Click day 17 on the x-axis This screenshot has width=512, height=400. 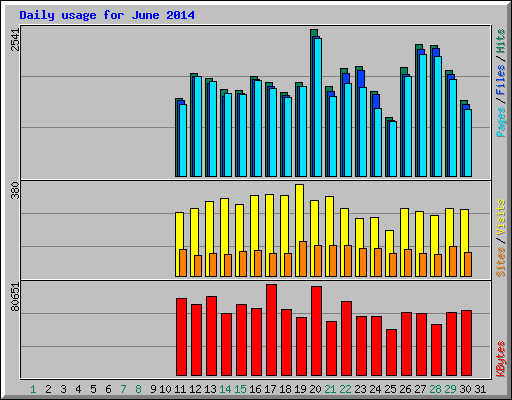pos(270,389)
